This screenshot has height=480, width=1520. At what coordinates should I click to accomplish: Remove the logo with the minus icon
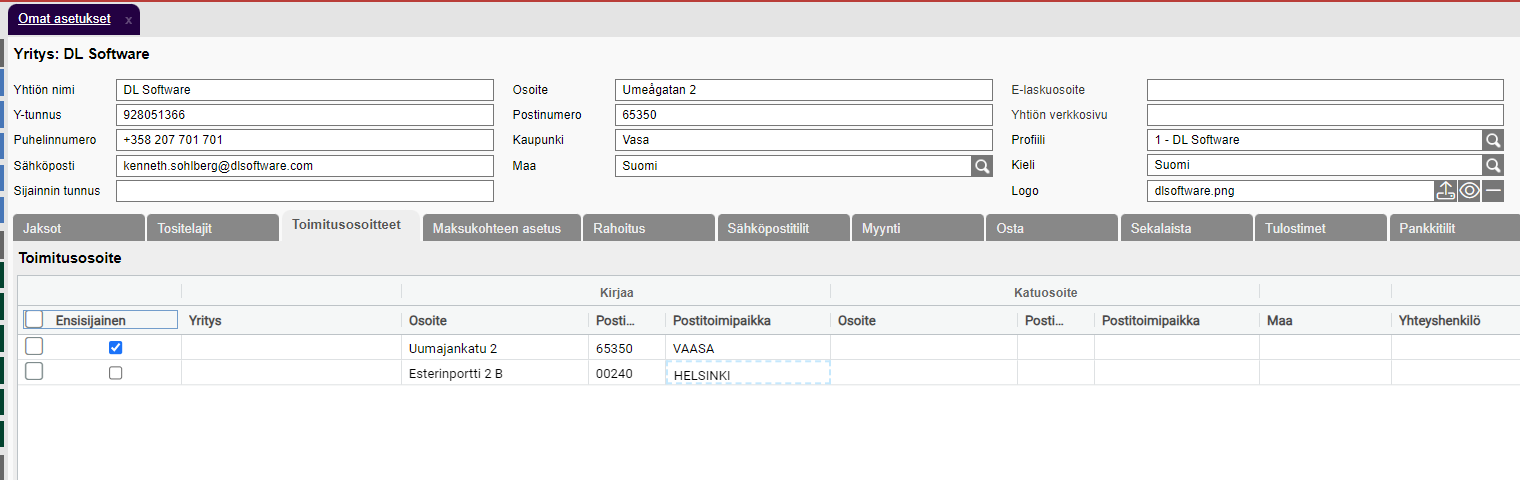(1493, 191)
